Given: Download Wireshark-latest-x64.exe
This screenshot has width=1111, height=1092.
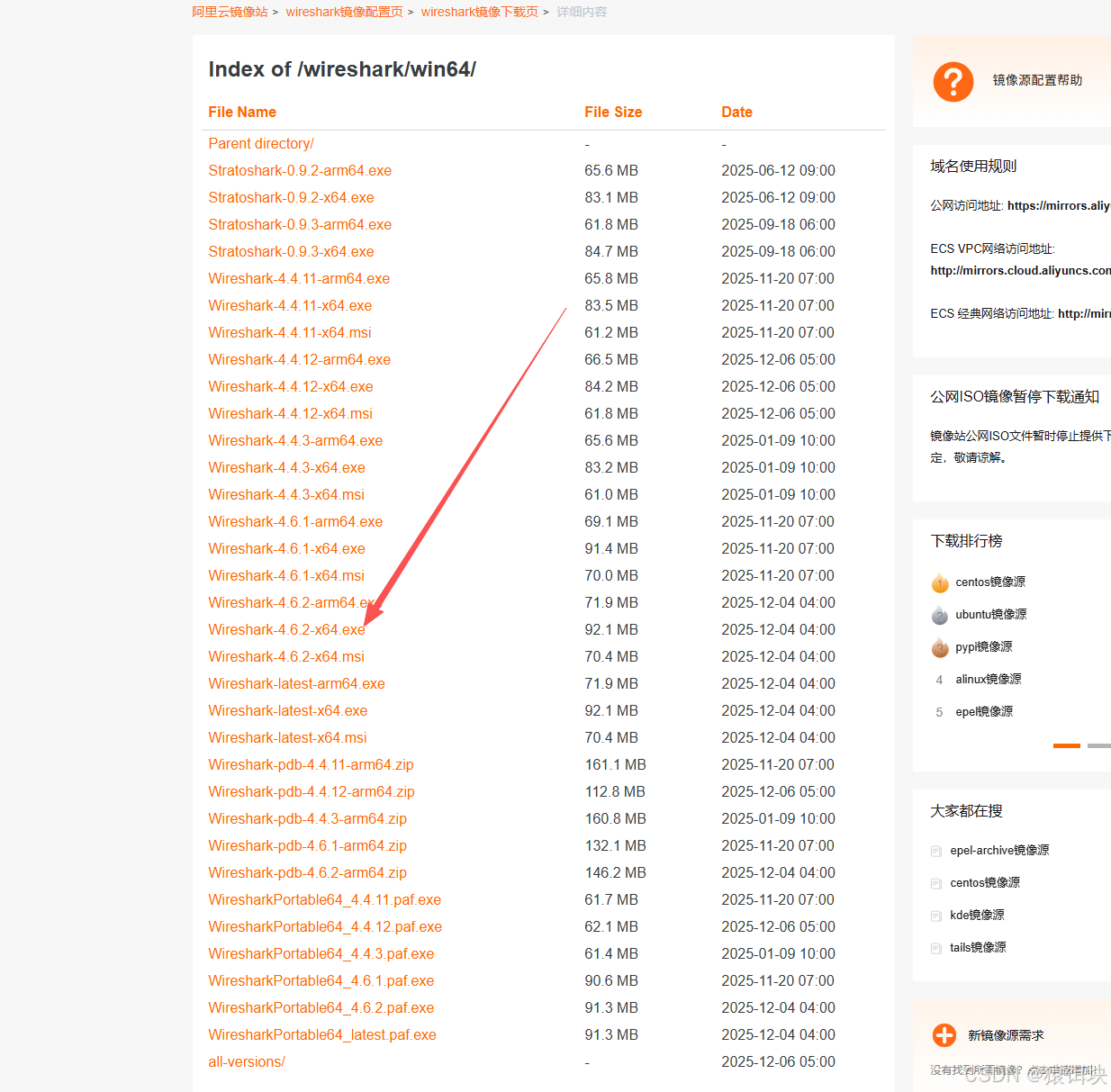Looking at the screenshot, I should click(x=288, y=710).
